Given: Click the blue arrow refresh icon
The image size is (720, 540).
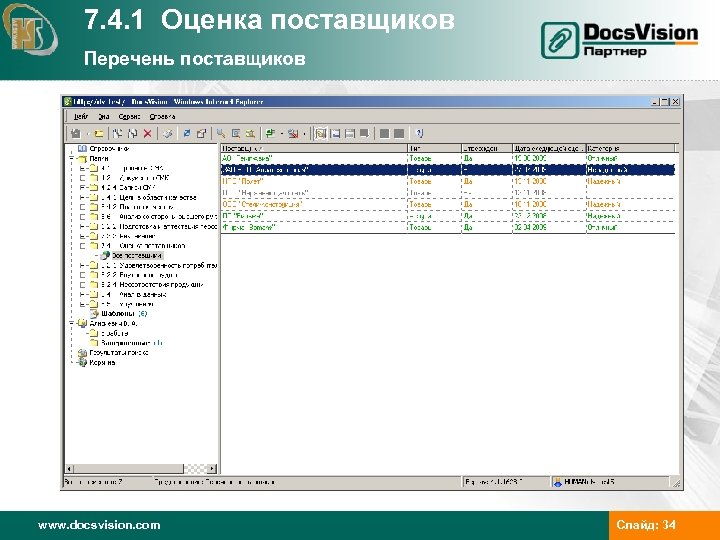Looking at the screenshot, I should tap(186, 134).
